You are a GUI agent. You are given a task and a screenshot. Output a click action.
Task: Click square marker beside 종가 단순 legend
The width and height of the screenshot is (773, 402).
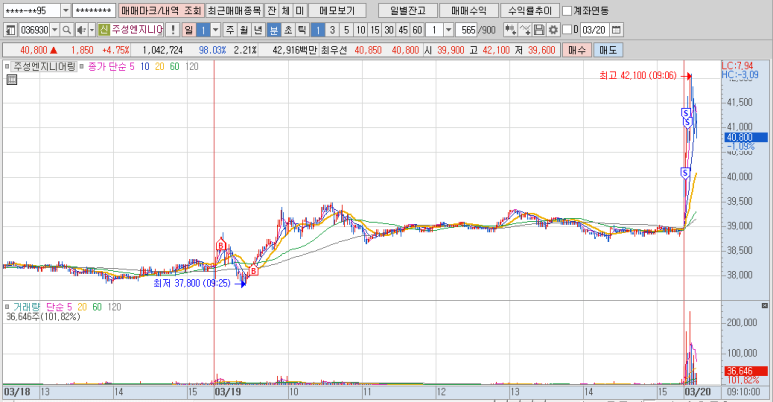pyautogui.click(x=82, y=66)
